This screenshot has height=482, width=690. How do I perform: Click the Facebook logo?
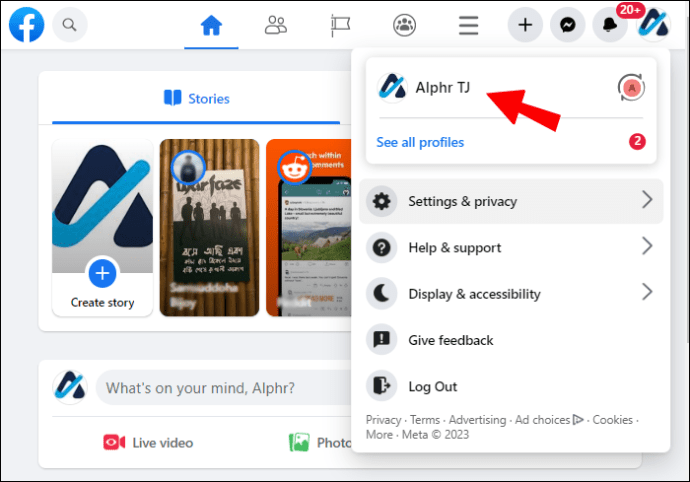tap(26, 25)
